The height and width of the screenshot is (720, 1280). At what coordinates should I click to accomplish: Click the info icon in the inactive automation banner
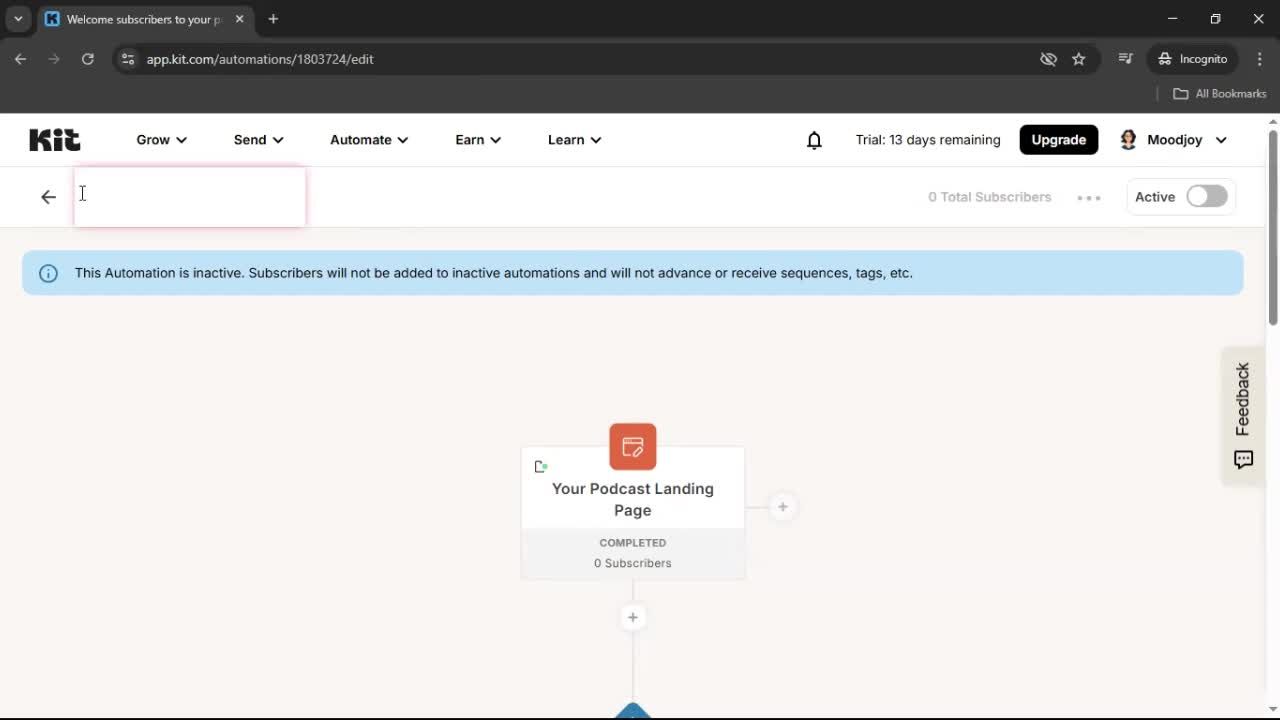pyautogui.click(x=48, y=272)
